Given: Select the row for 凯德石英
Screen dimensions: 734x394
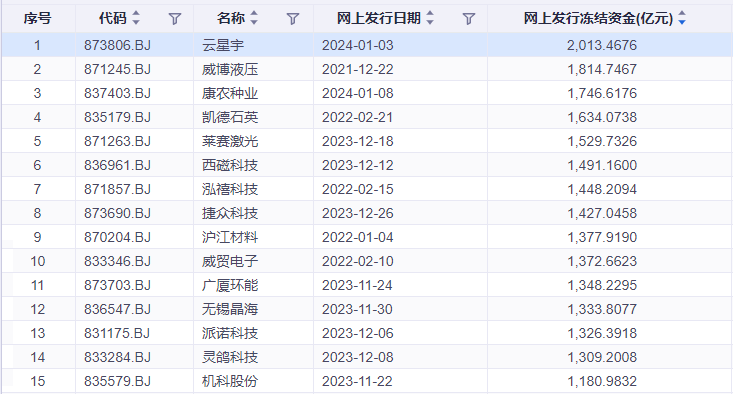Looking at the screenshot, I should [x=367, y=117].
